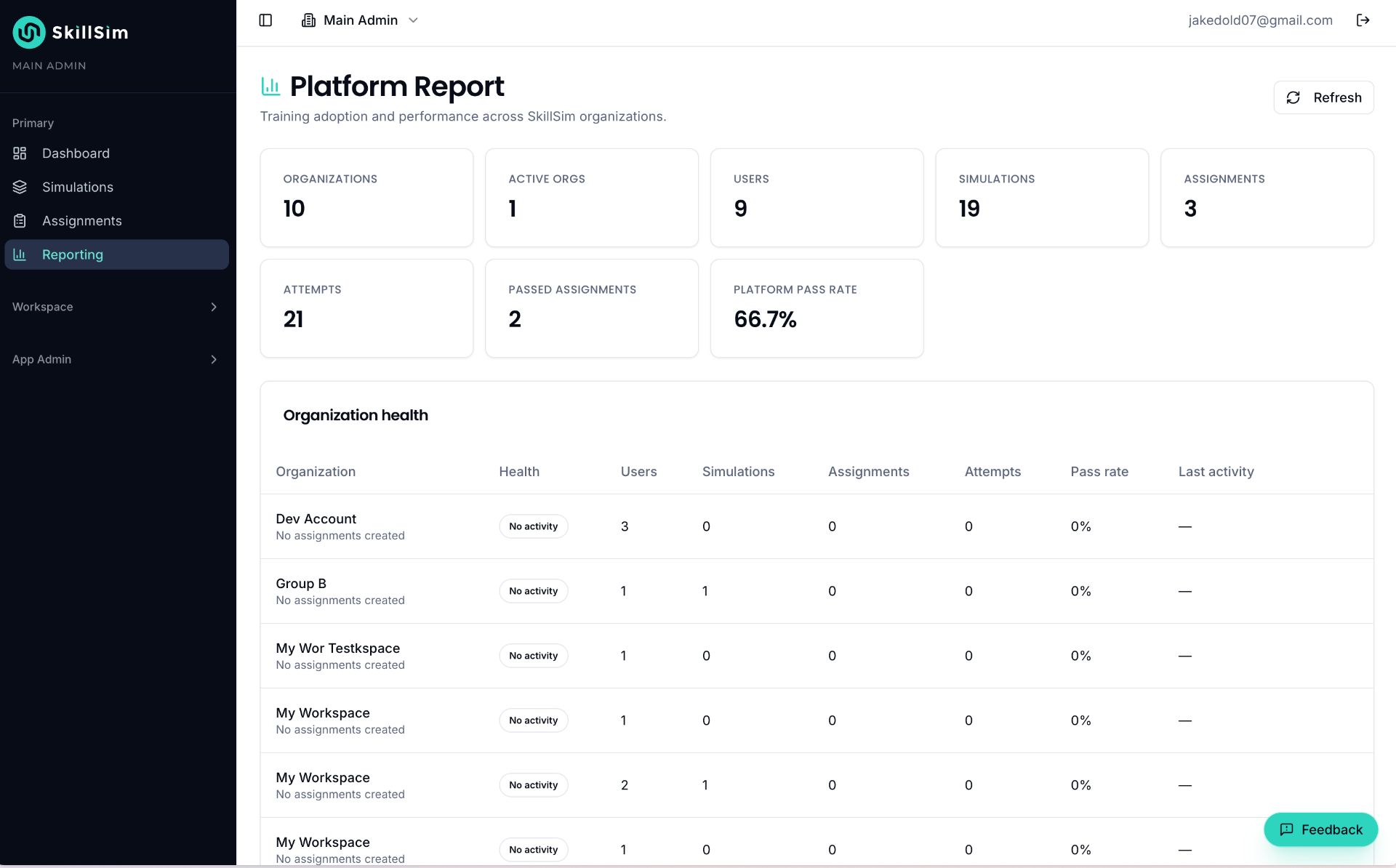Click No activity badge for My Wor Testkspace
1396x868 pixels.
click(533, 656)
